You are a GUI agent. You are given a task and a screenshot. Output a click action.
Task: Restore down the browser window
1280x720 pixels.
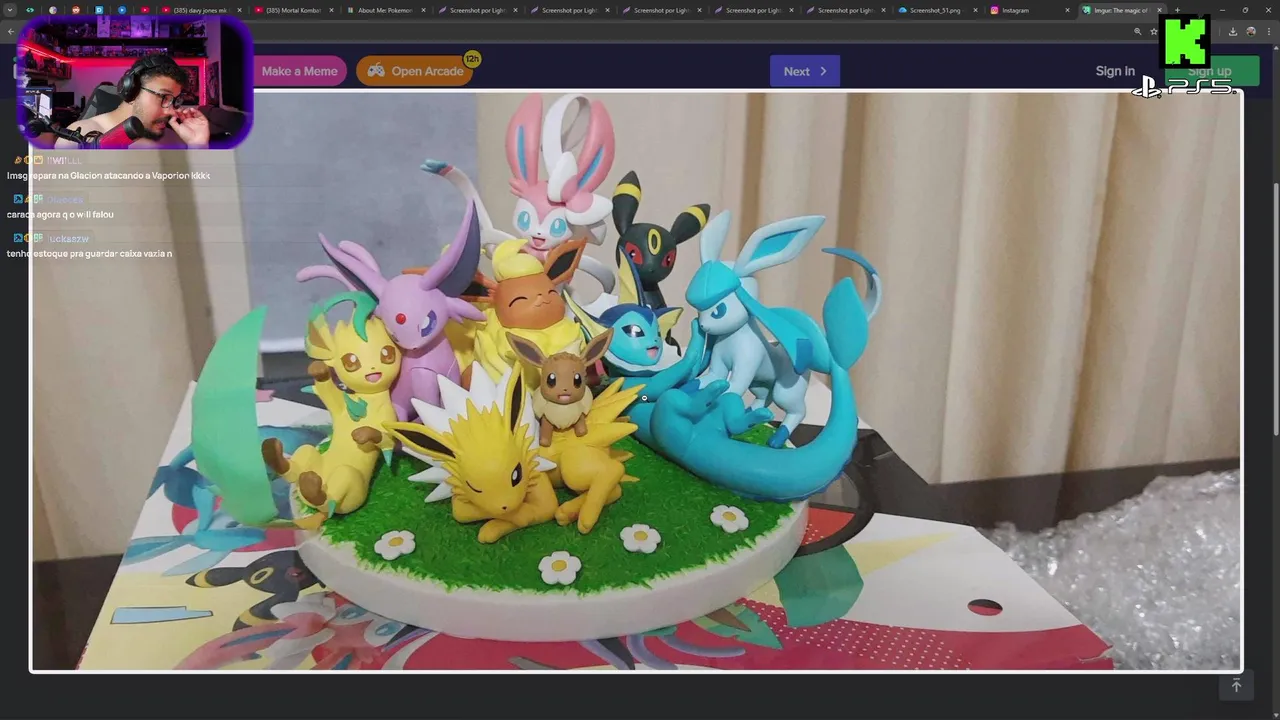tap(1245, 10)
